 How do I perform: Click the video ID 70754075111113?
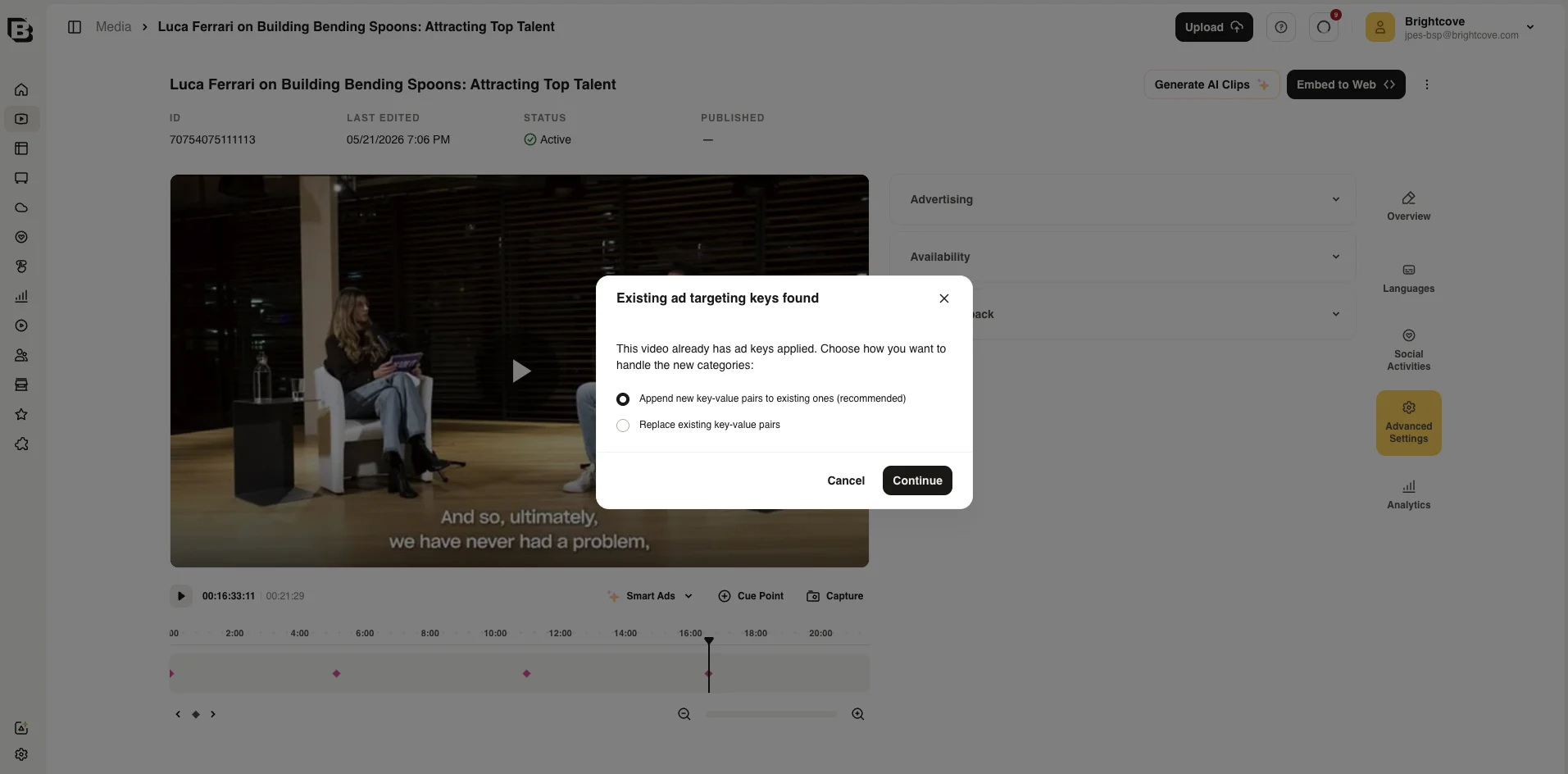(x=212, y=139)
